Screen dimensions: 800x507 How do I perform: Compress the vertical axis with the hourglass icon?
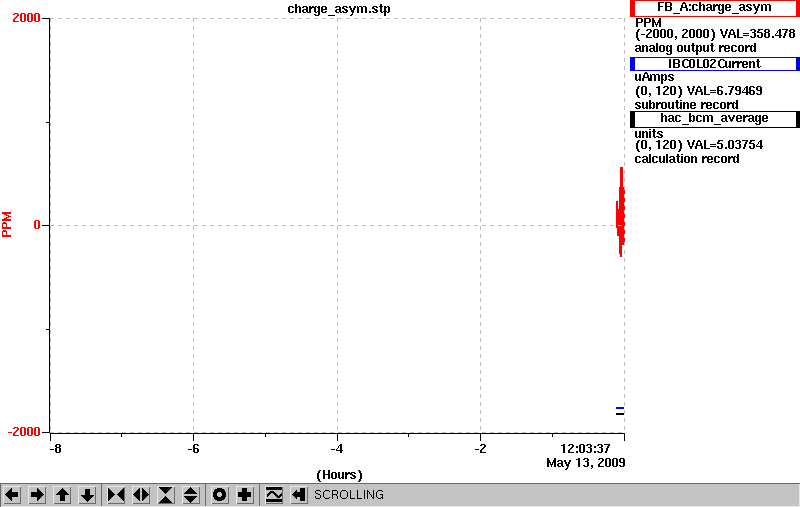click(166, 495)
